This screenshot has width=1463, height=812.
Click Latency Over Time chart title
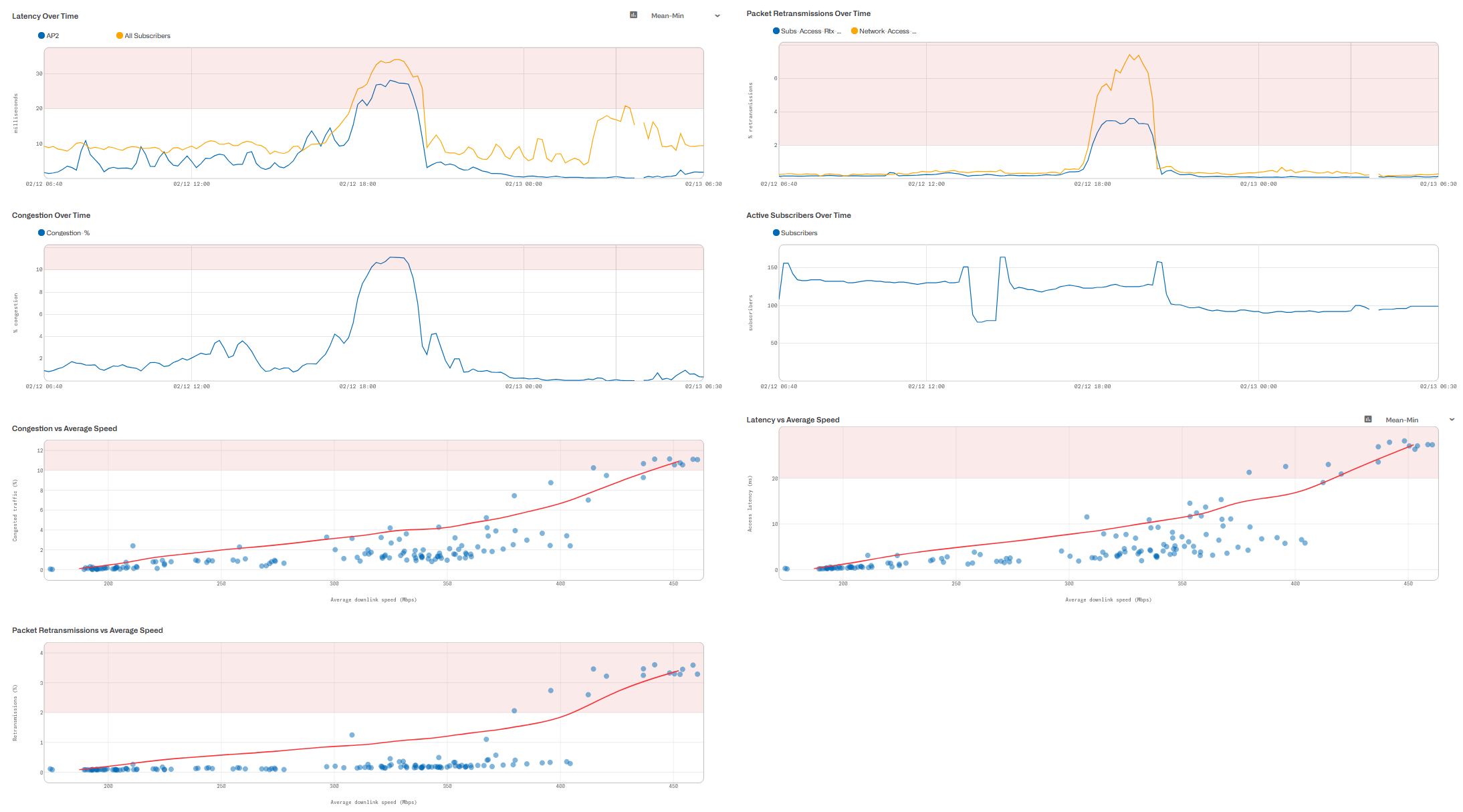pos(45,16)
